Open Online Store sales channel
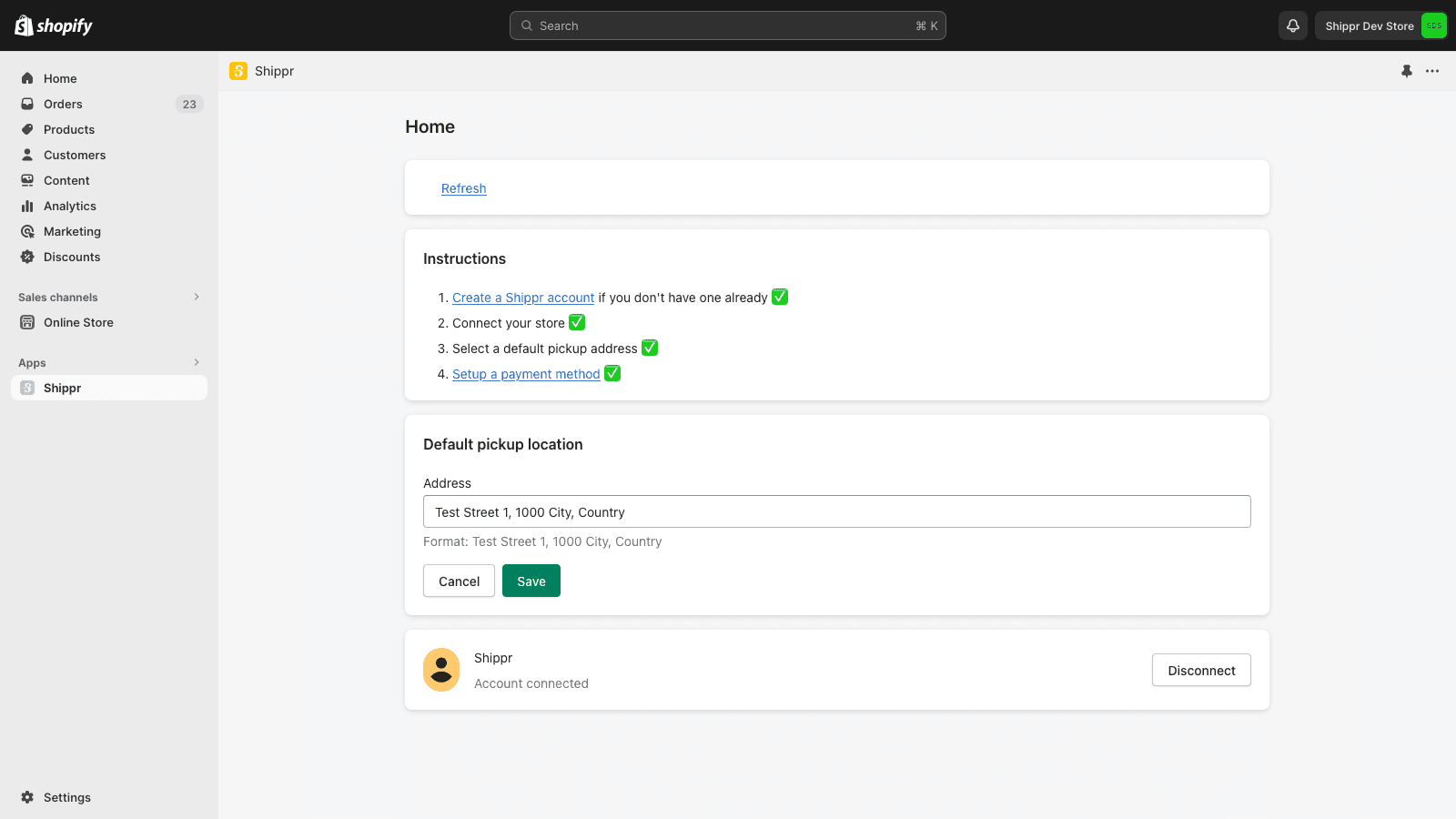Viewport: 1456px width, 819px height. (78, 323)
